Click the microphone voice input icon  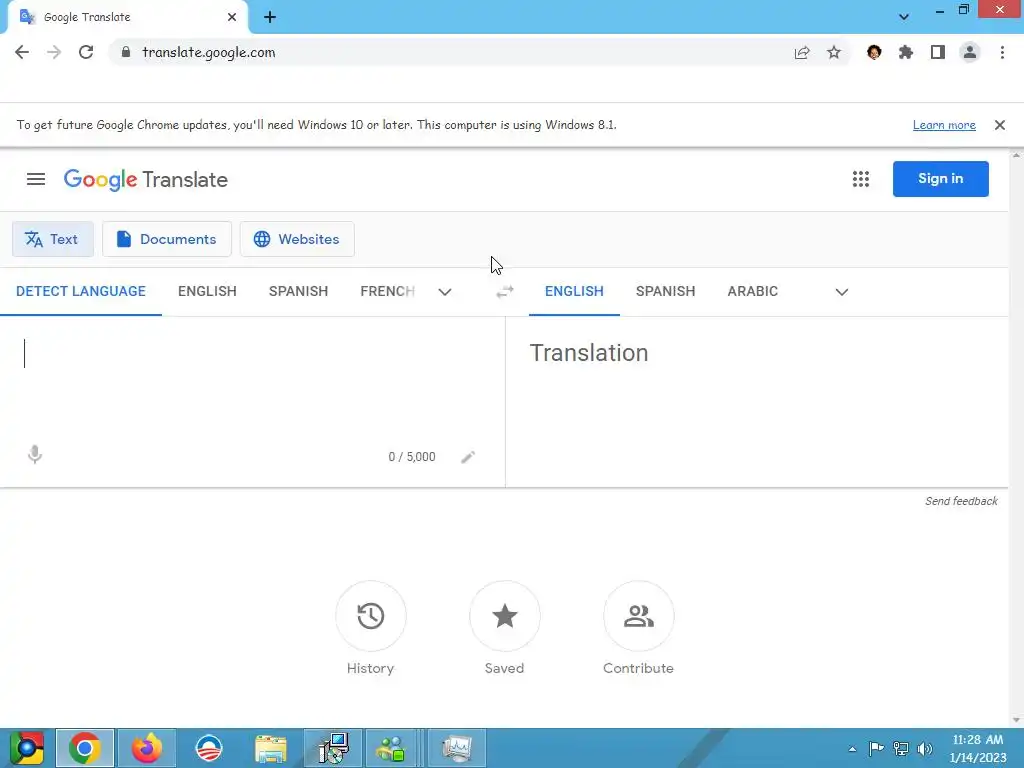pyautogui.click(x=35, y=455)
